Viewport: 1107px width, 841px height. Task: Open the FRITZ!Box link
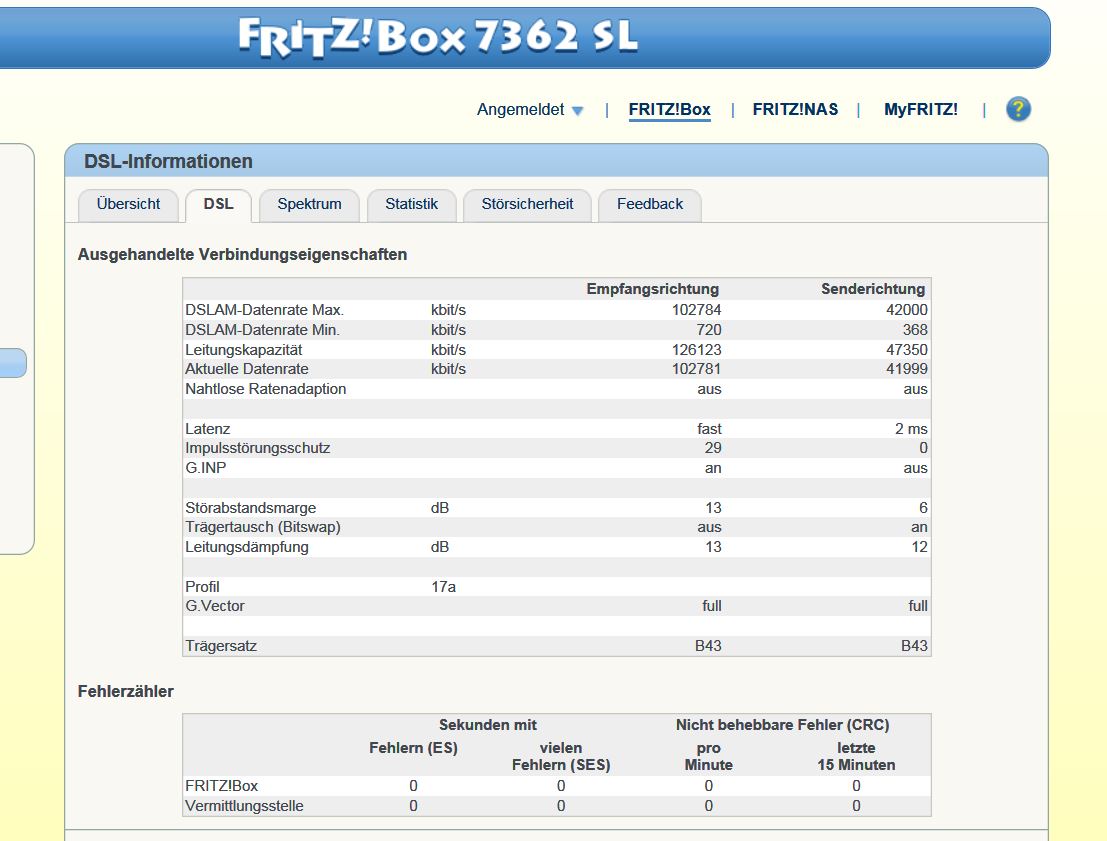(x=669, y=109)
